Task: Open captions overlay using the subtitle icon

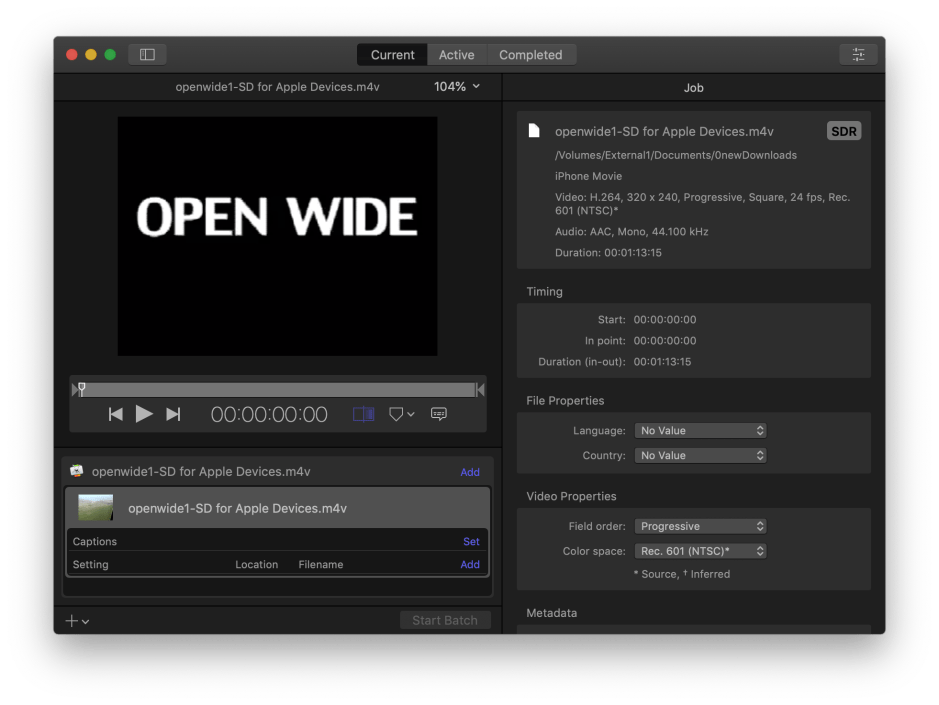Action: click(438, 413)
